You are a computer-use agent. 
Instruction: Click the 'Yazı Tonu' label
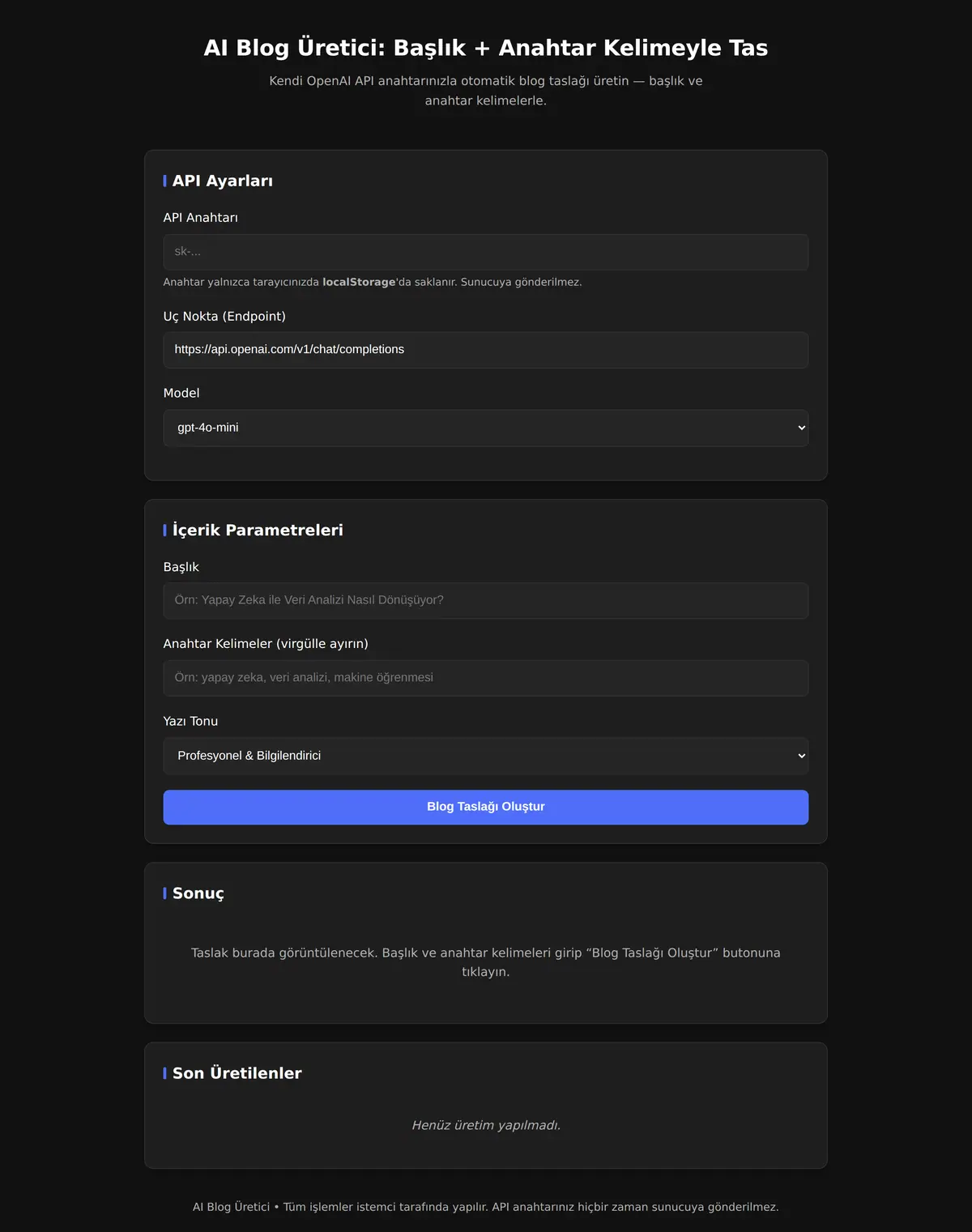click(x=190, y=722)
